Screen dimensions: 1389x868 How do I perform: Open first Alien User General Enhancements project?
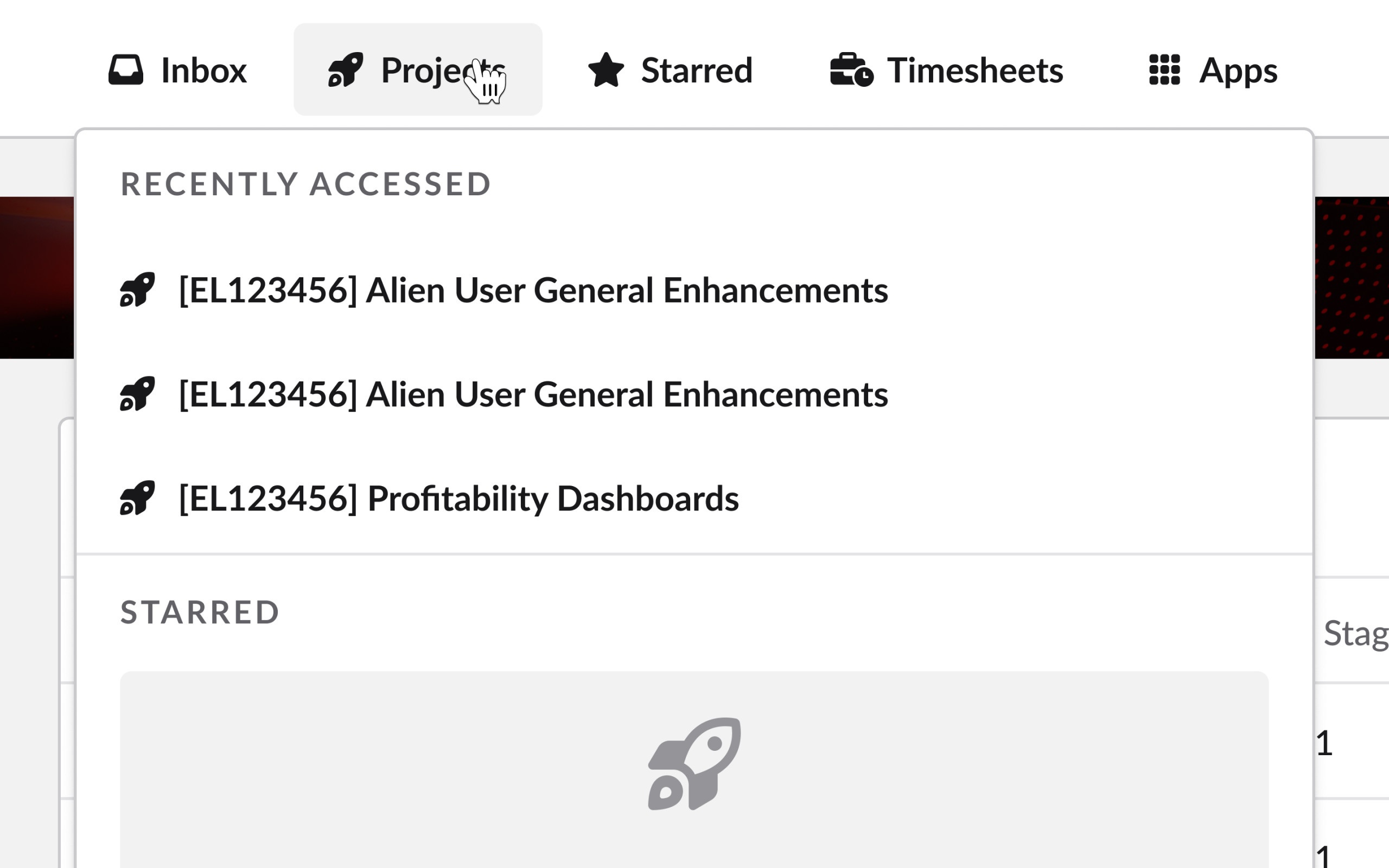533,290
